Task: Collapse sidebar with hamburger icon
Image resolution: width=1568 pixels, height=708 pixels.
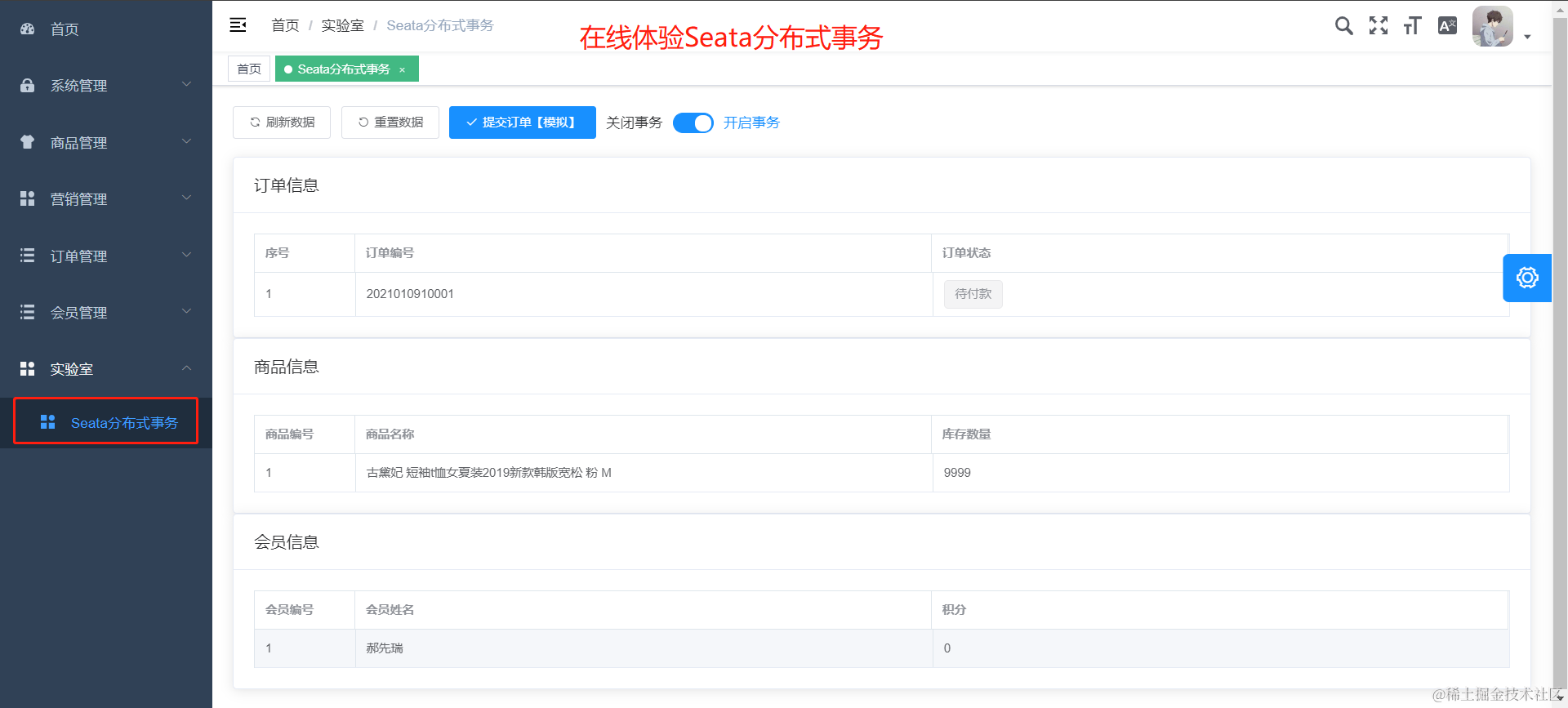Action: tap(238, 25)
